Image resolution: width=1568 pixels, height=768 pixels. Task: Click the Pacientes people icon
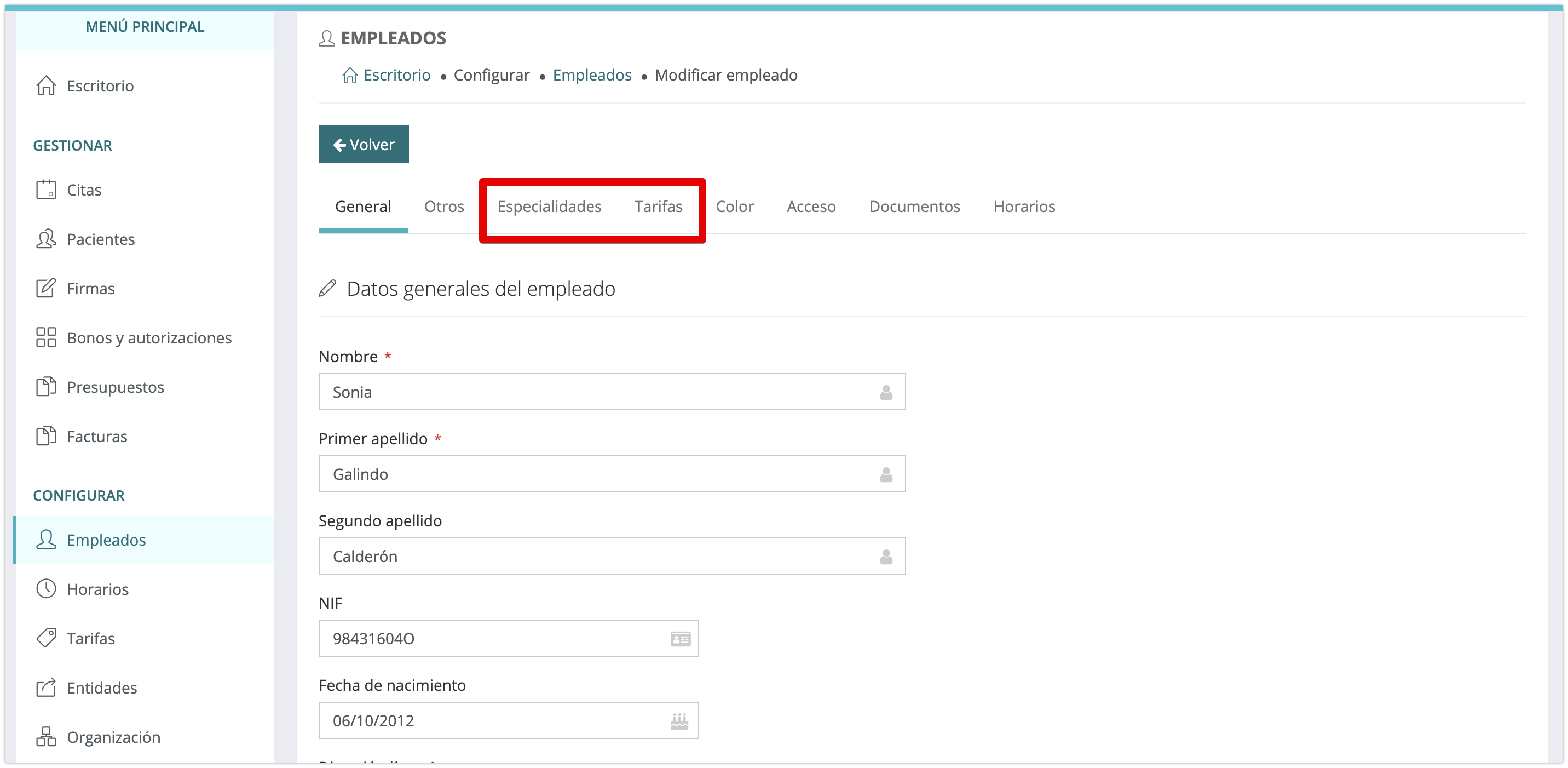(x=46, y=239)
